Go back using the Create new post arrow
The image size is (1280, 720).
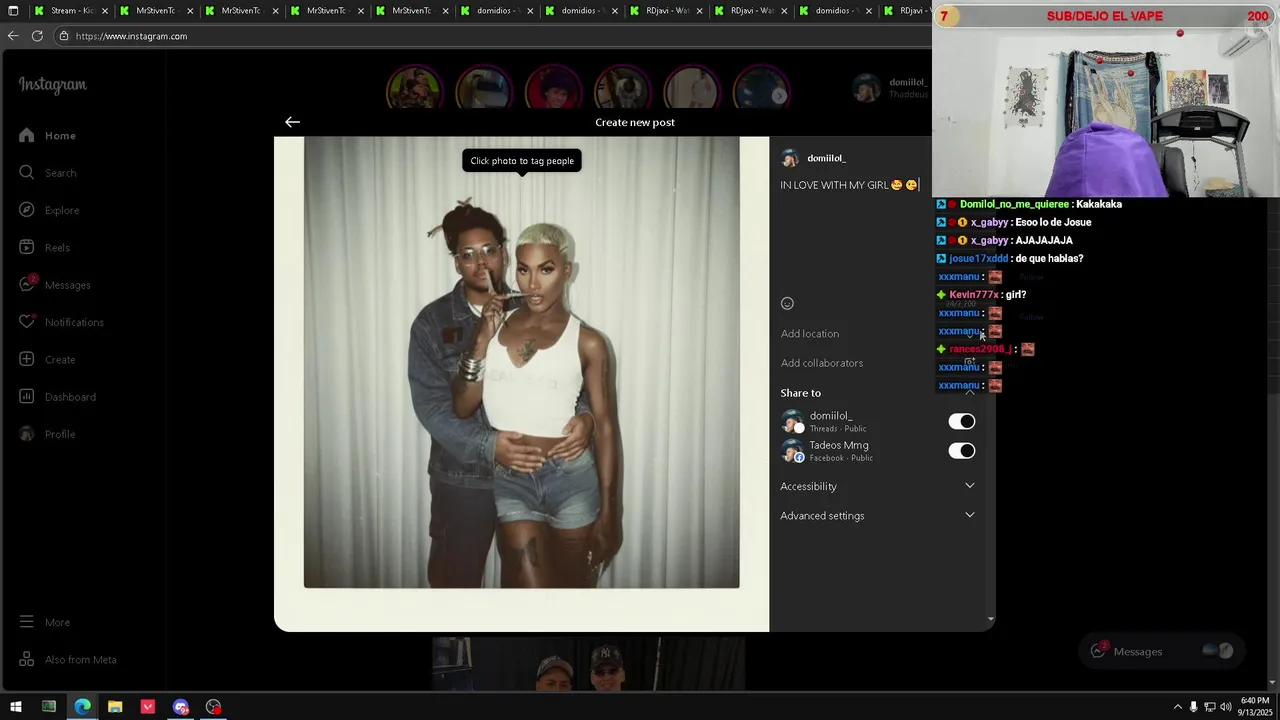tap(292, 122)
